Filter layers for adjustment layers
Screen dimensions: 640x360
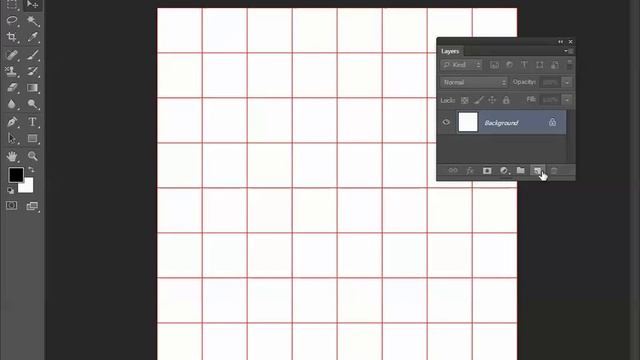509,65
